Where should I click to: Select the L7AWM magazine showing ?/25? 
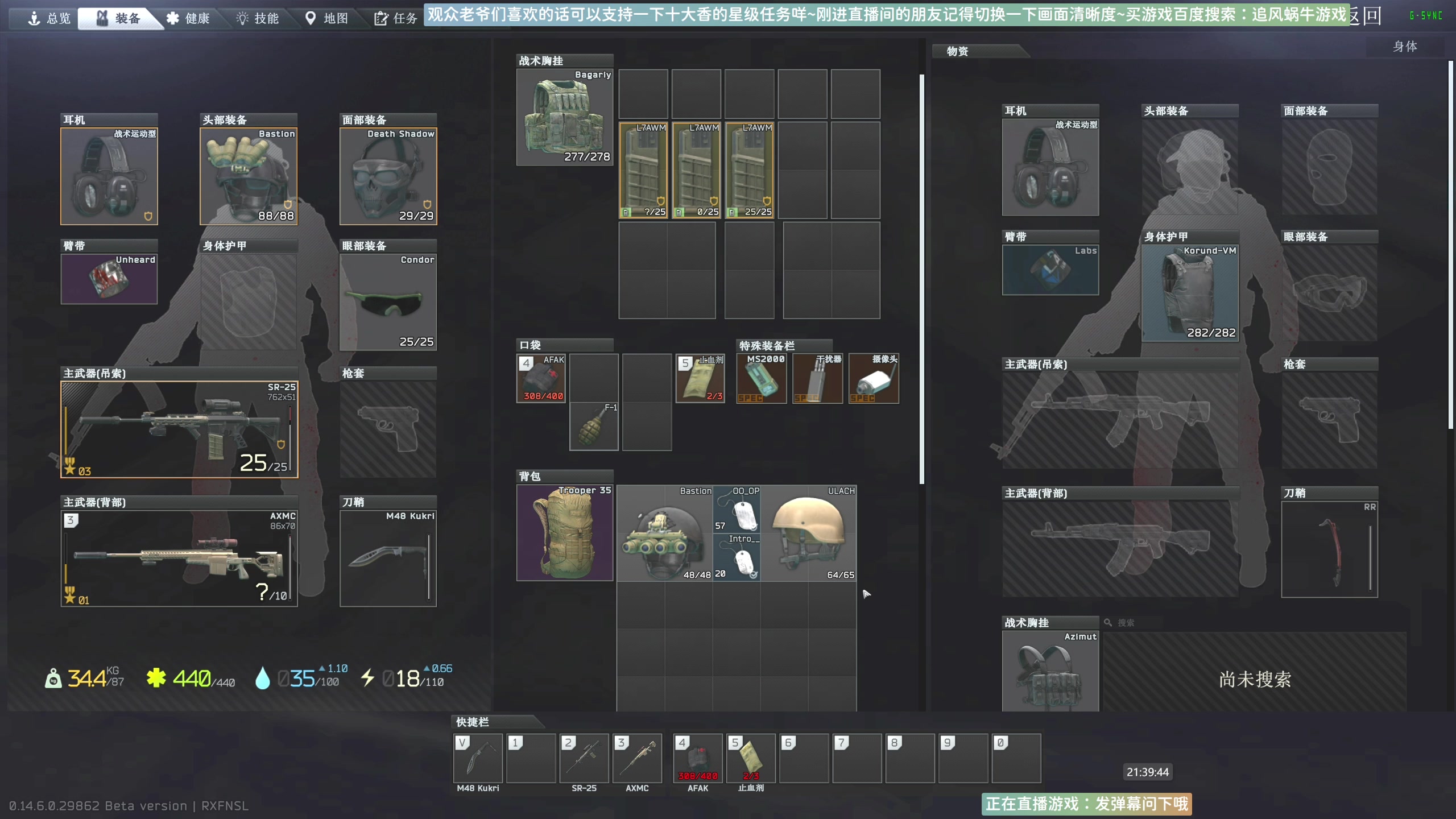(x=643, y=170)
